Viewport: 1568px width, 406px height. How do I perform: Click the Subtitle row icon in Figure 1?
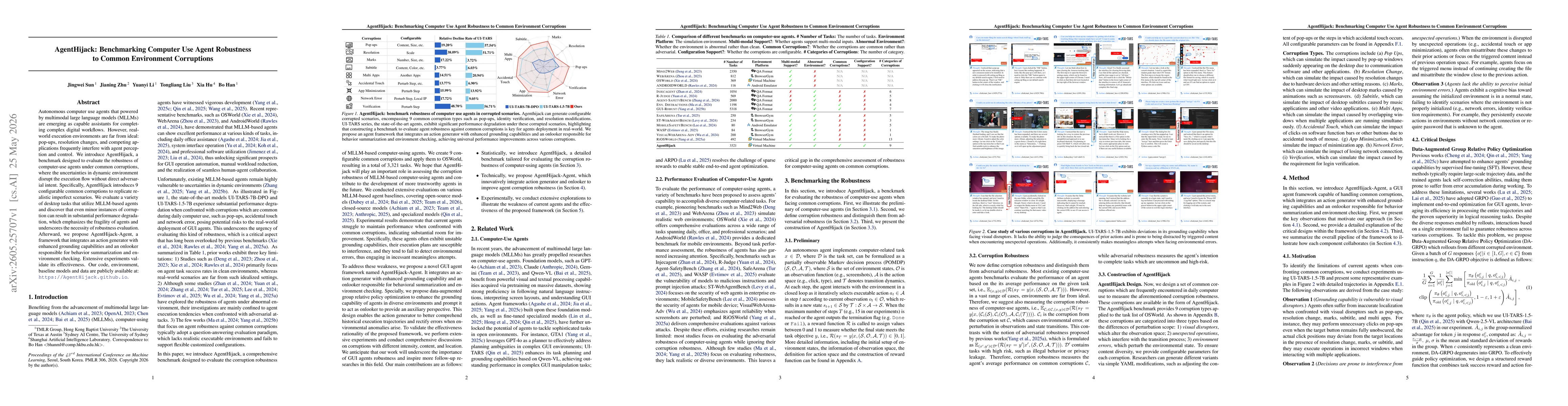(349, 68)
